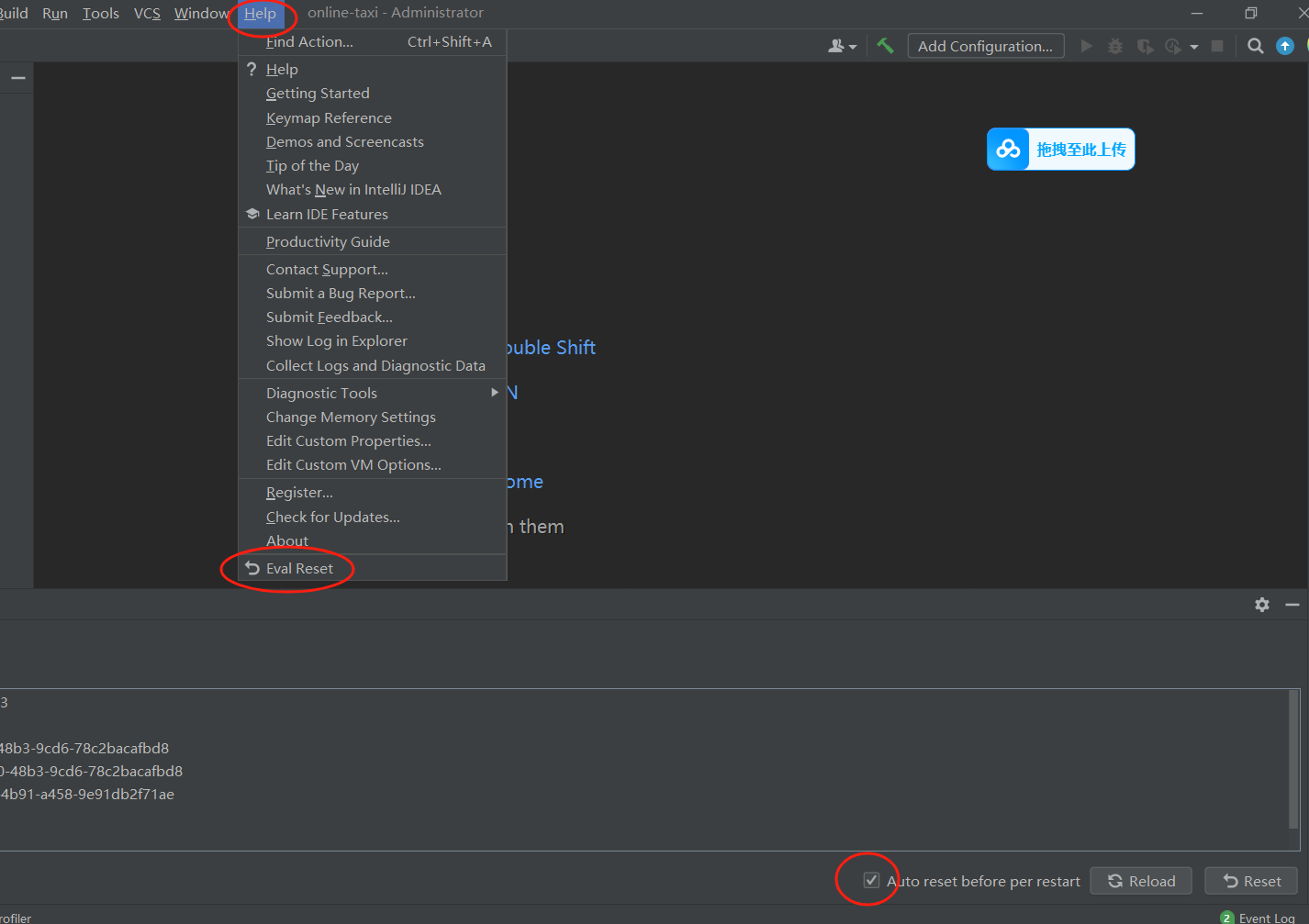
Task: Open About dialog entry
Action: (373, 540)
